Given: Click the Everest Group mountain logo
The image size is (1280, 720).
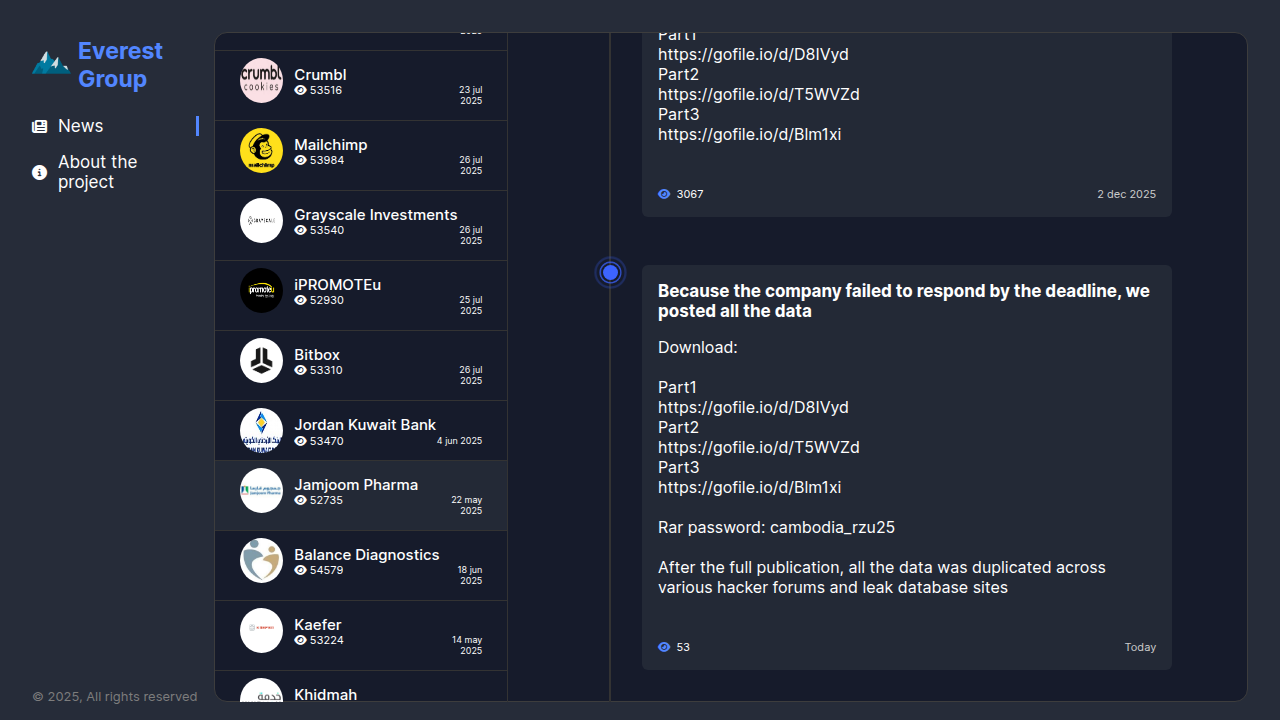Looking at the screenshot, I should click(50, 64).
